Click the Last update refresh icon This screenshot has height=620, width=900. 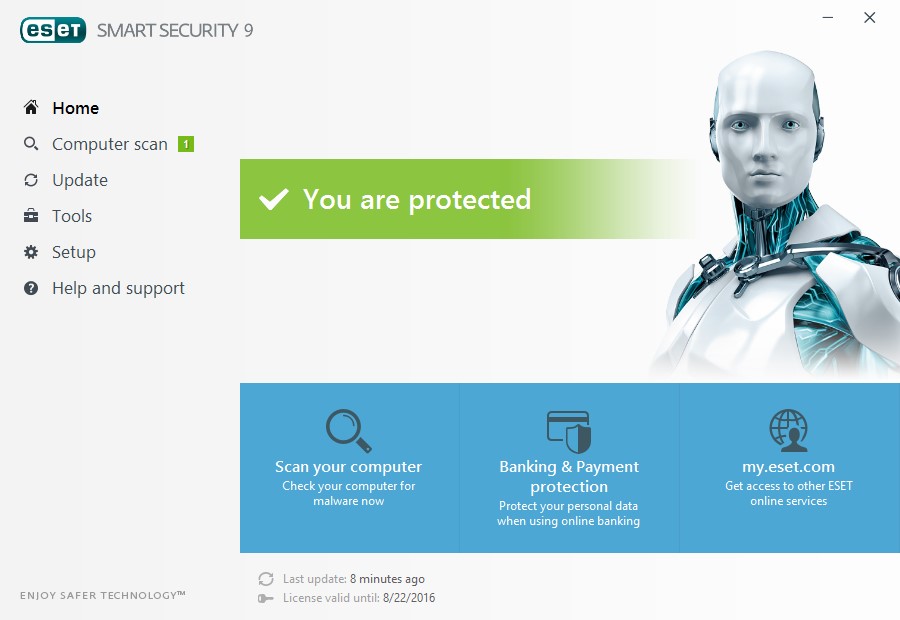(x=266, y=579)
